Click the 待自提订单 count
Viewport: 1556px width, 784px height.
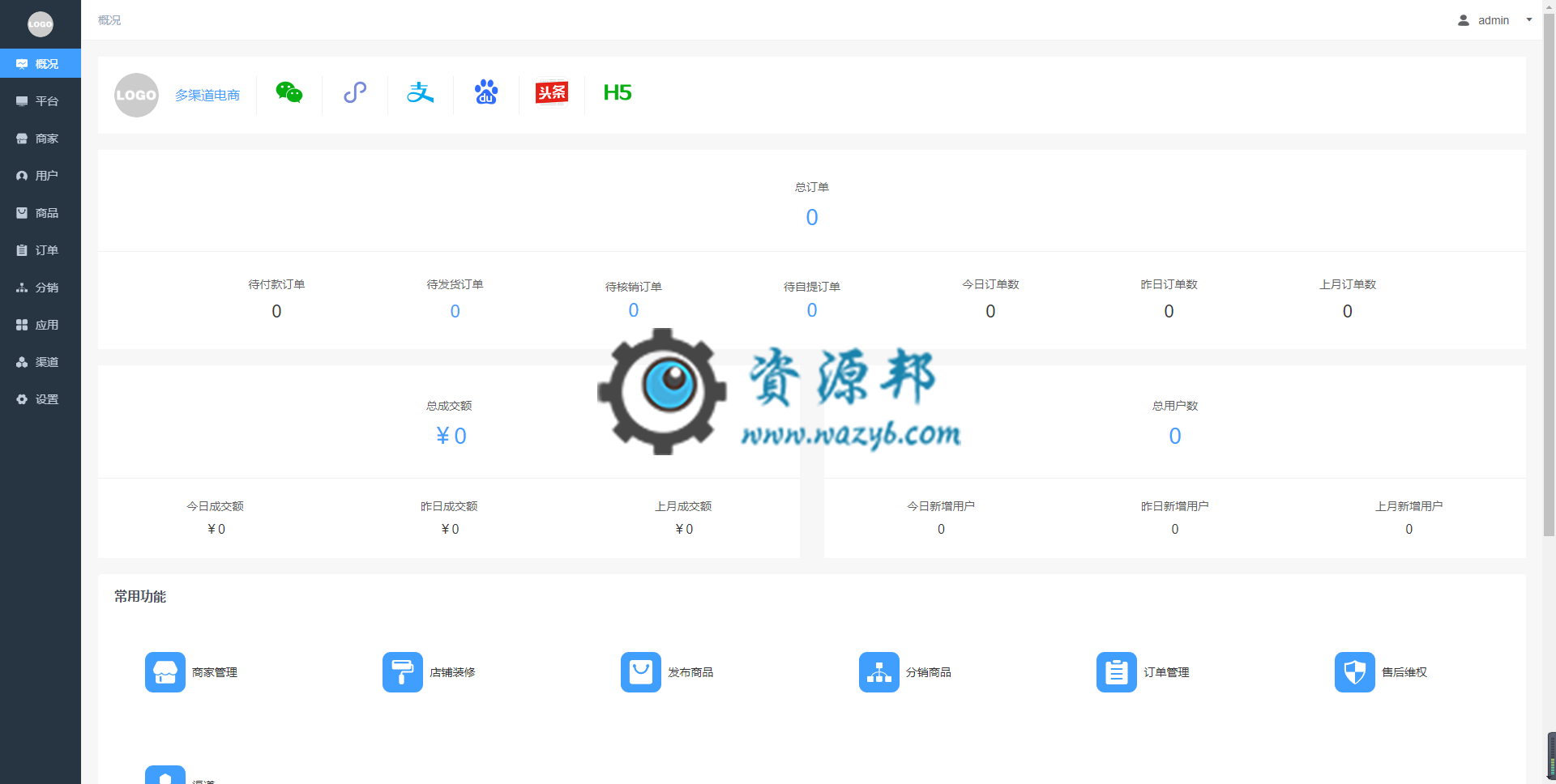tap(812, 310)
